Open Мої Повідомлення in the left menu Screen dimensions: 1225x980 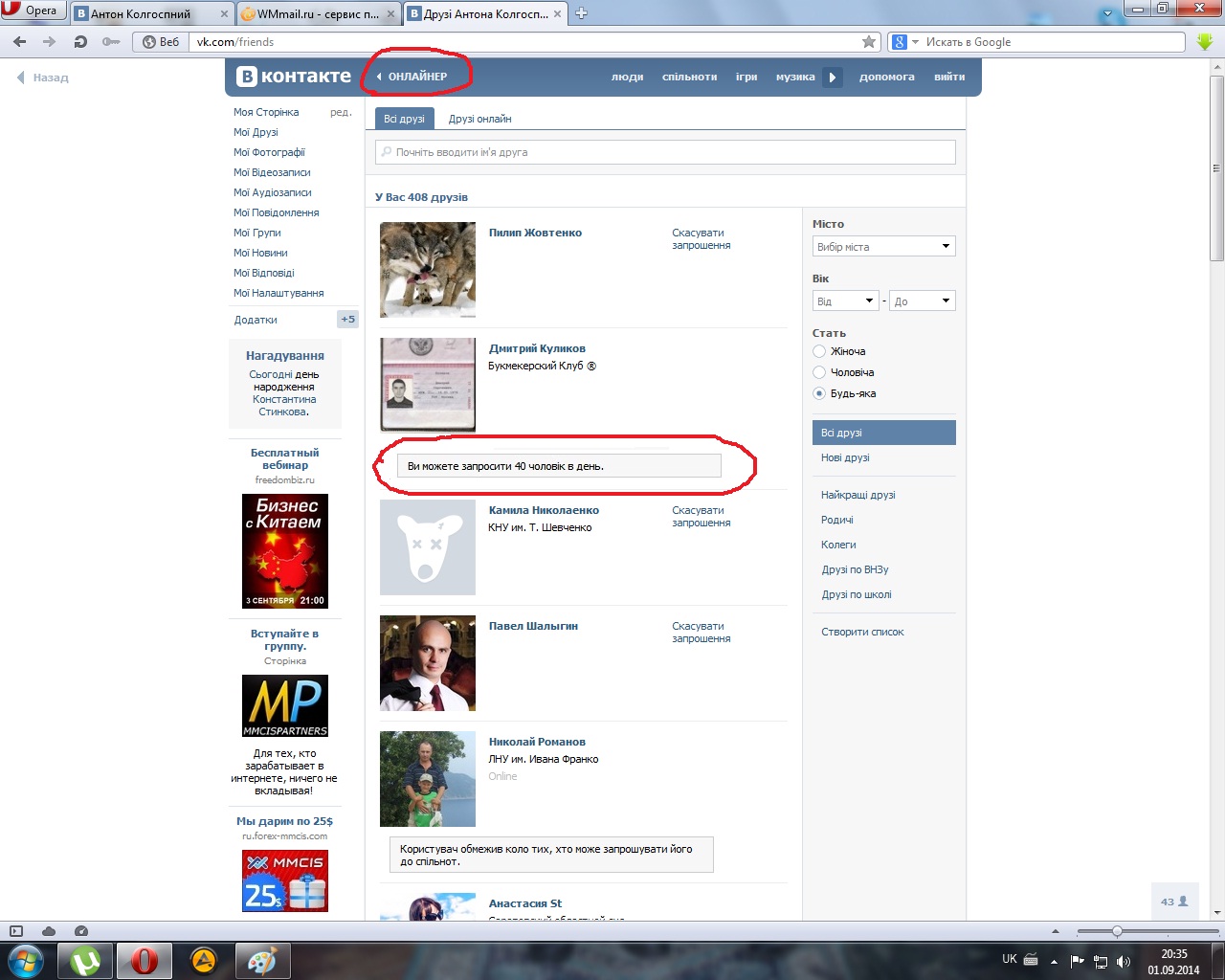(277, 212)
